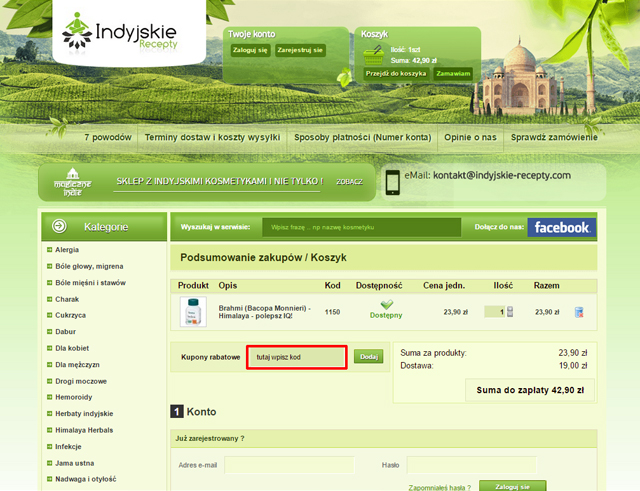Image resolution: width=640 pixels, height=491 pixels.
Task: Delete Brahmi product with trash icon
Action: coord(579,312)
